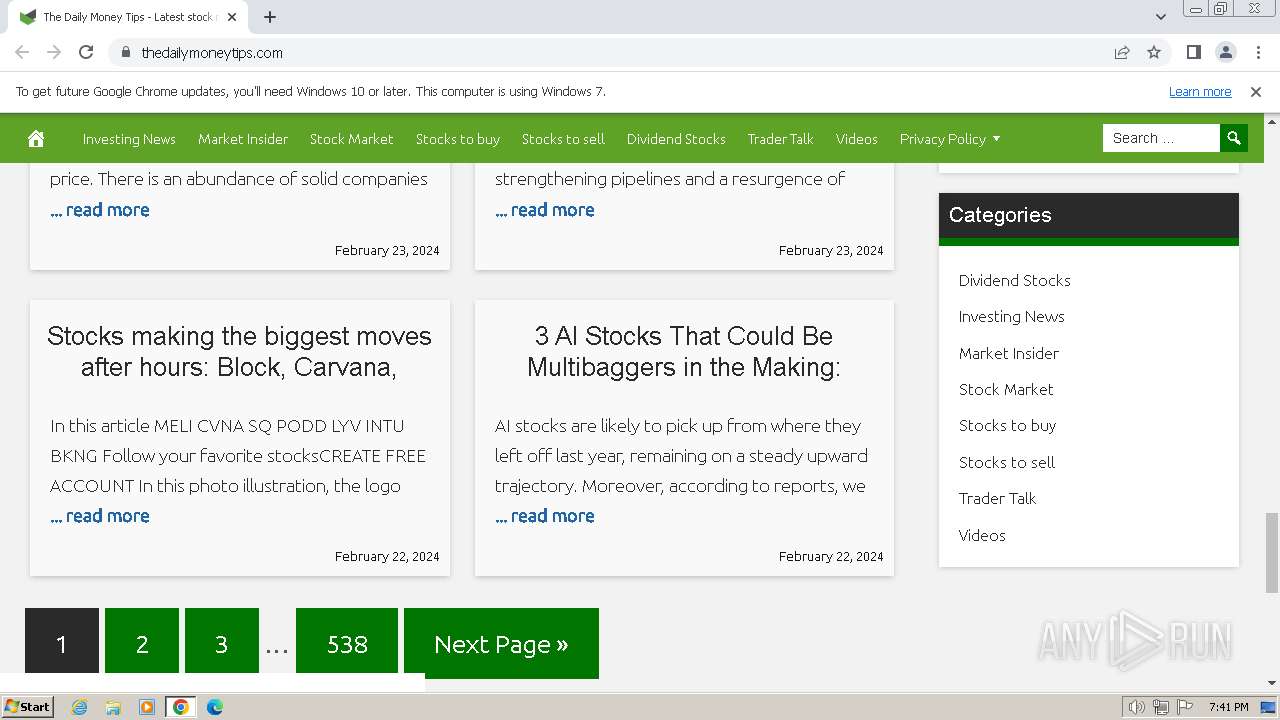The image size is (1280, 720).
Task: Click the Chrome taskbar icon
Action: 181,707
